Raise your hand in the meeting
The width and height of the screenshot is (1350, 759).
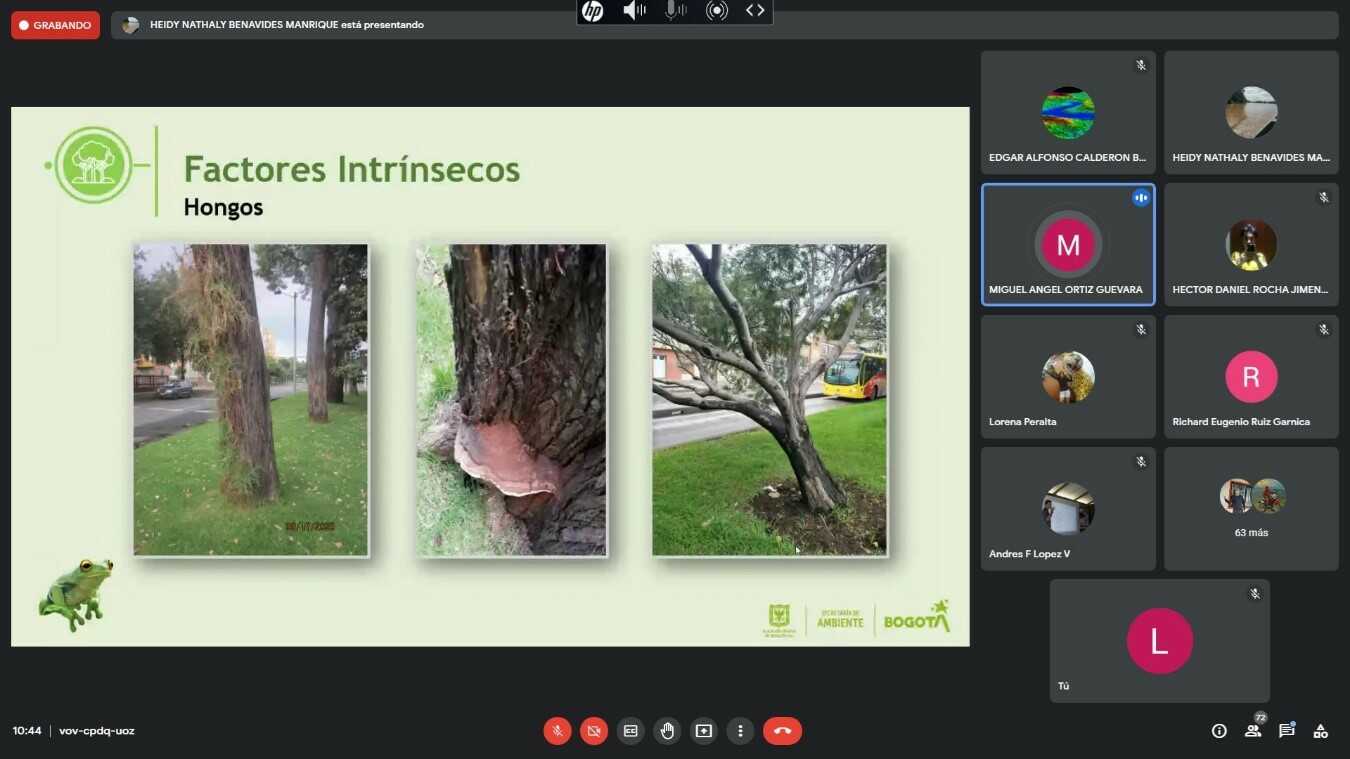[667, 731]
